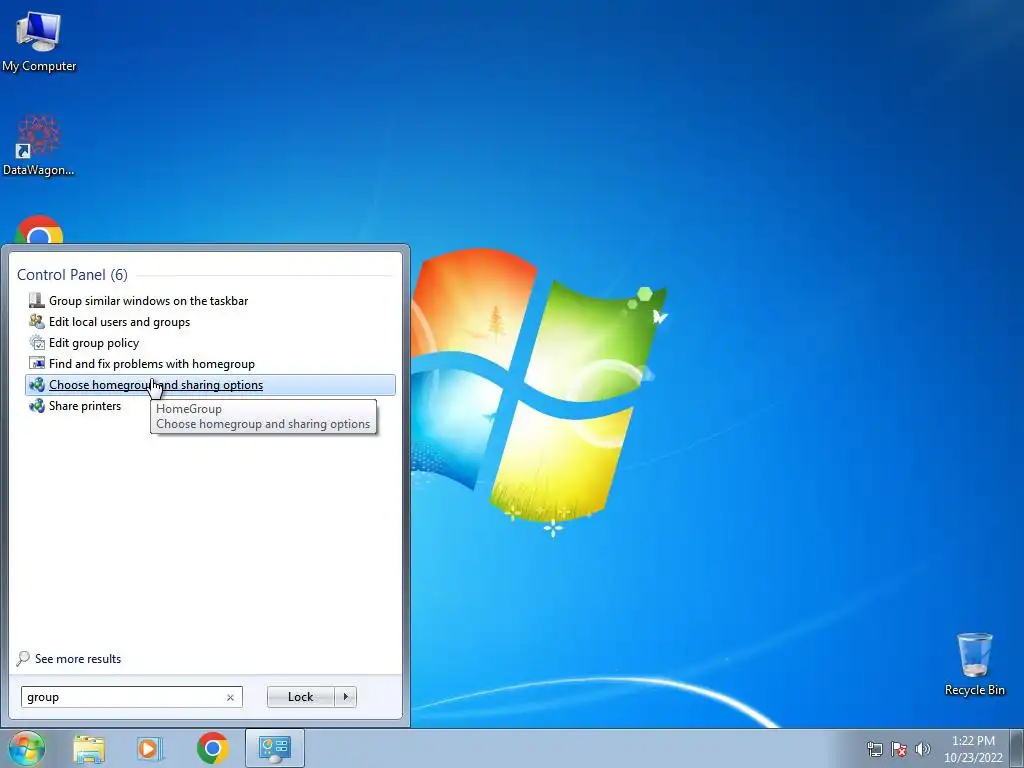Clear the search text with the X button
Screen dimensions: 1024x768
230,697
